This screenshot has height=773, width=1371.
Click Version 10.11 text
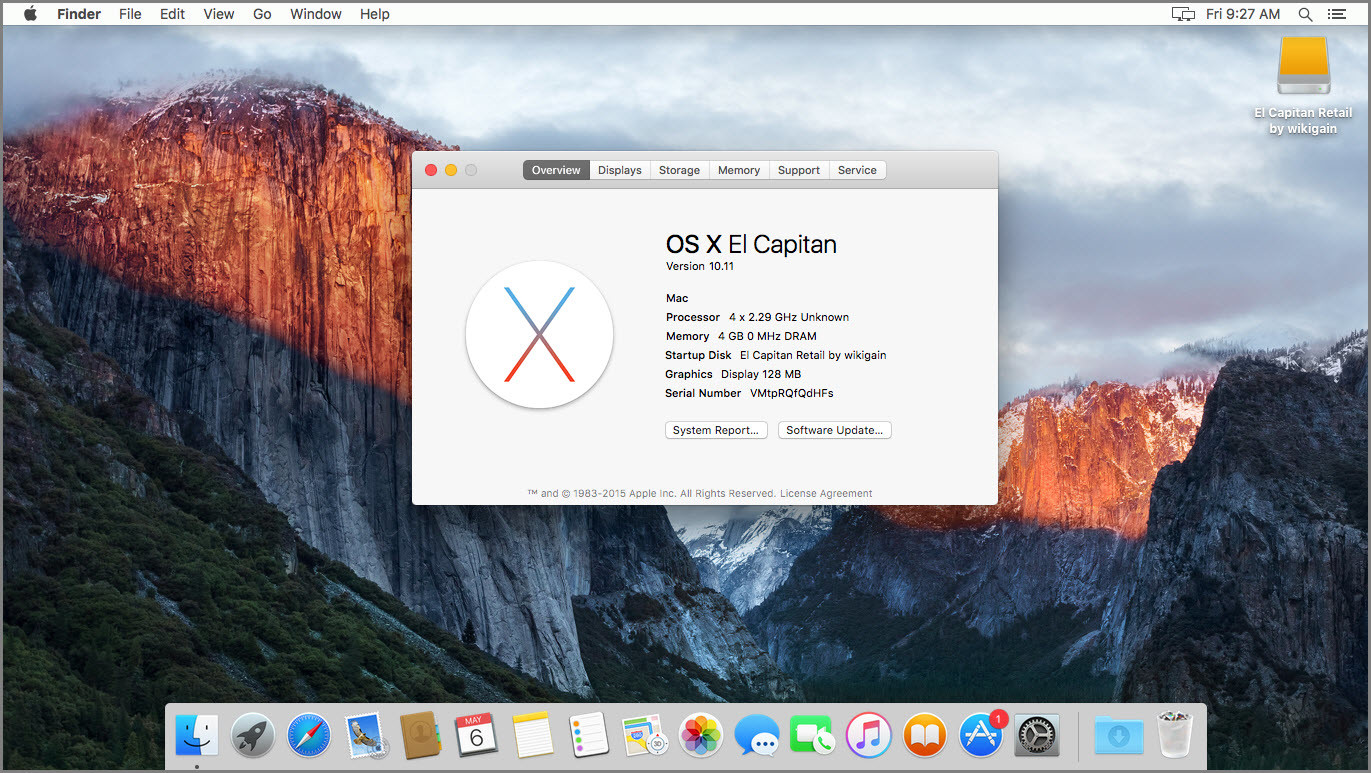pyautogui.click(x=700, y=266)
